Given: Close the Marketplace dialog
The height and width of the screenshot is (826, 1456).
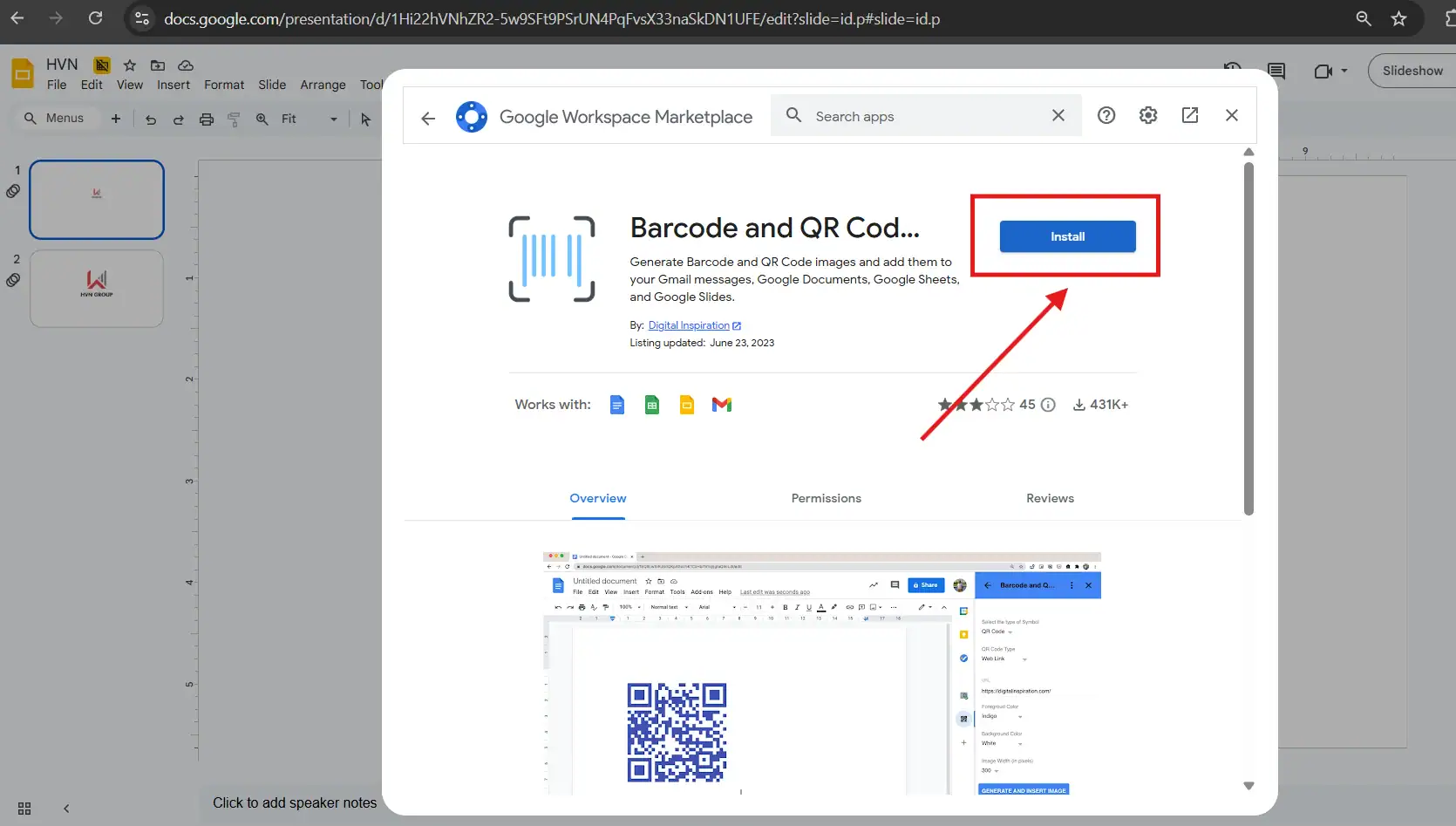Looking at the screenshot, I should click(x=1232, y=115).
